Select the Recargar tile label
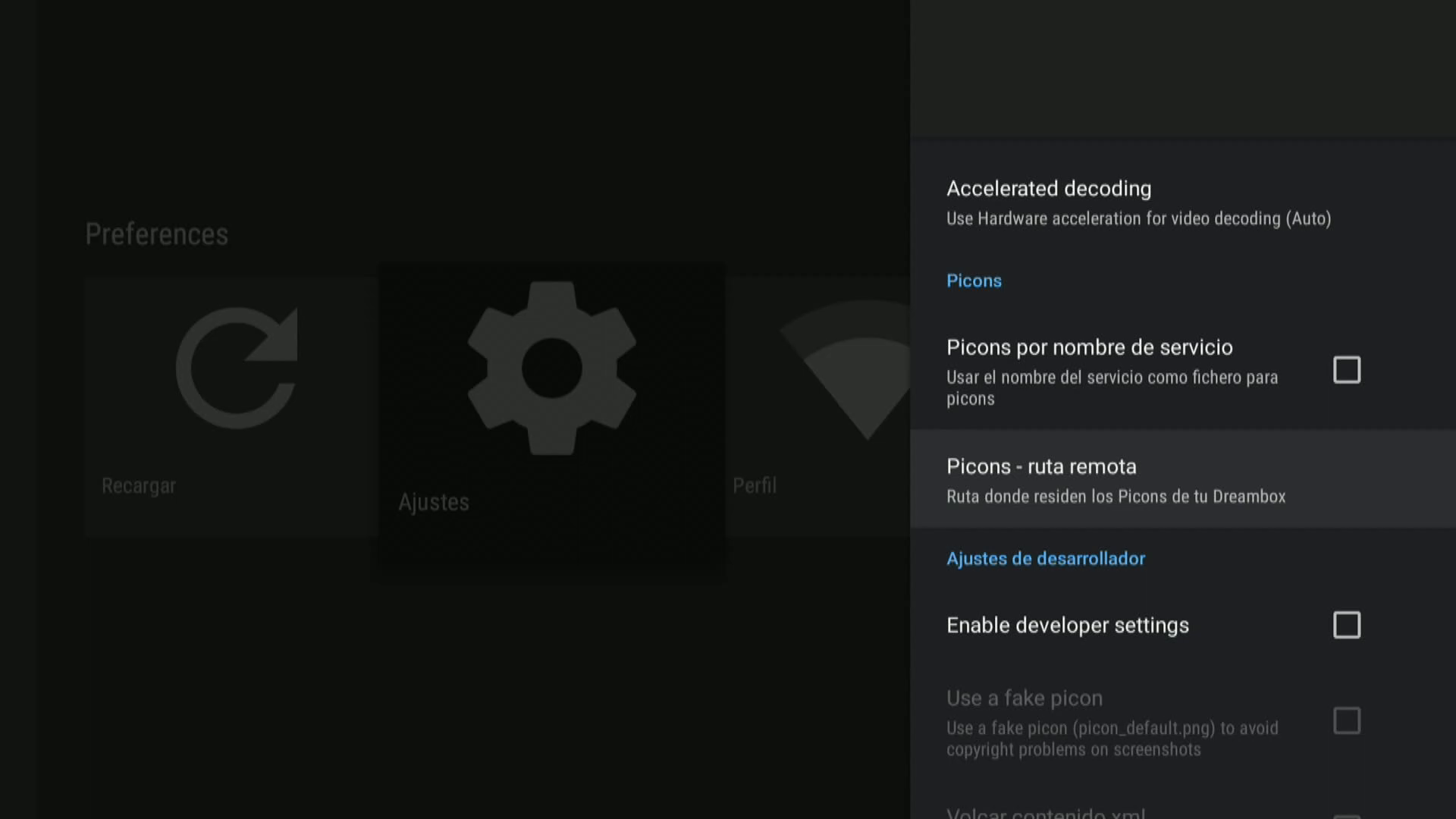1456x819 pixels. click(139, 486)
